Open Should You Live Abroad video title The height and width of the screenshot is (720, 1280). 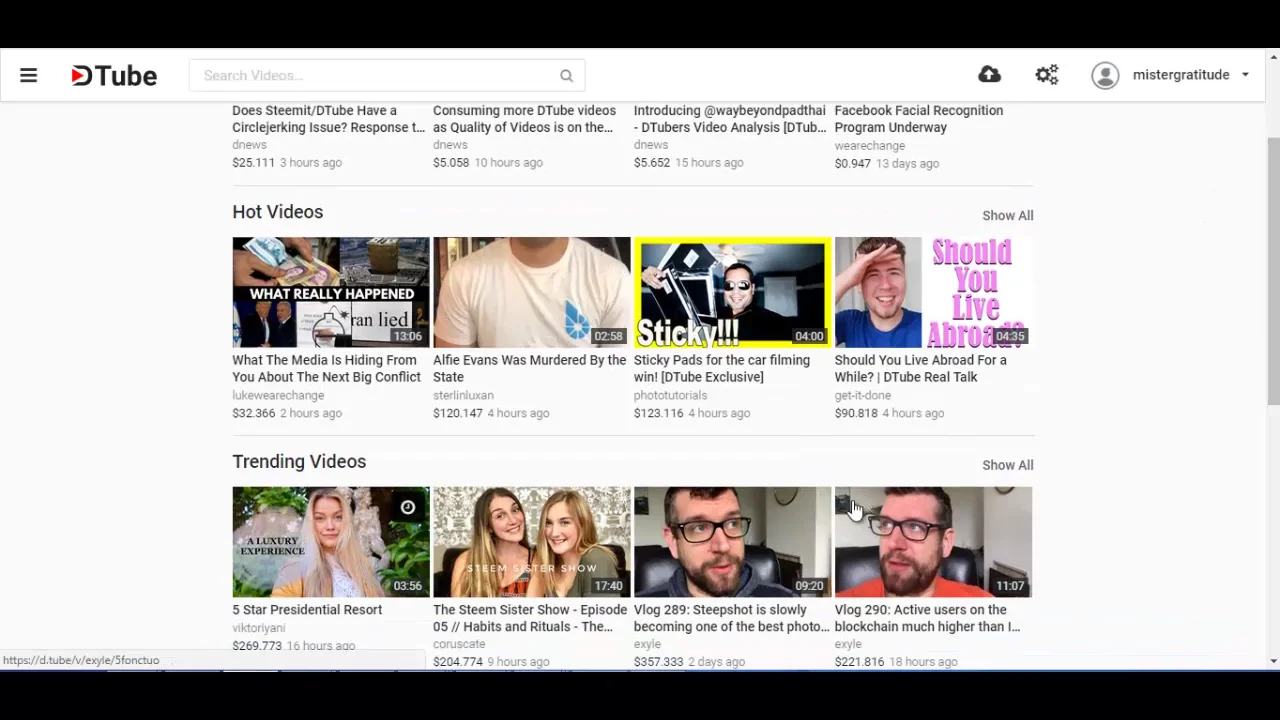pos(921,368)
